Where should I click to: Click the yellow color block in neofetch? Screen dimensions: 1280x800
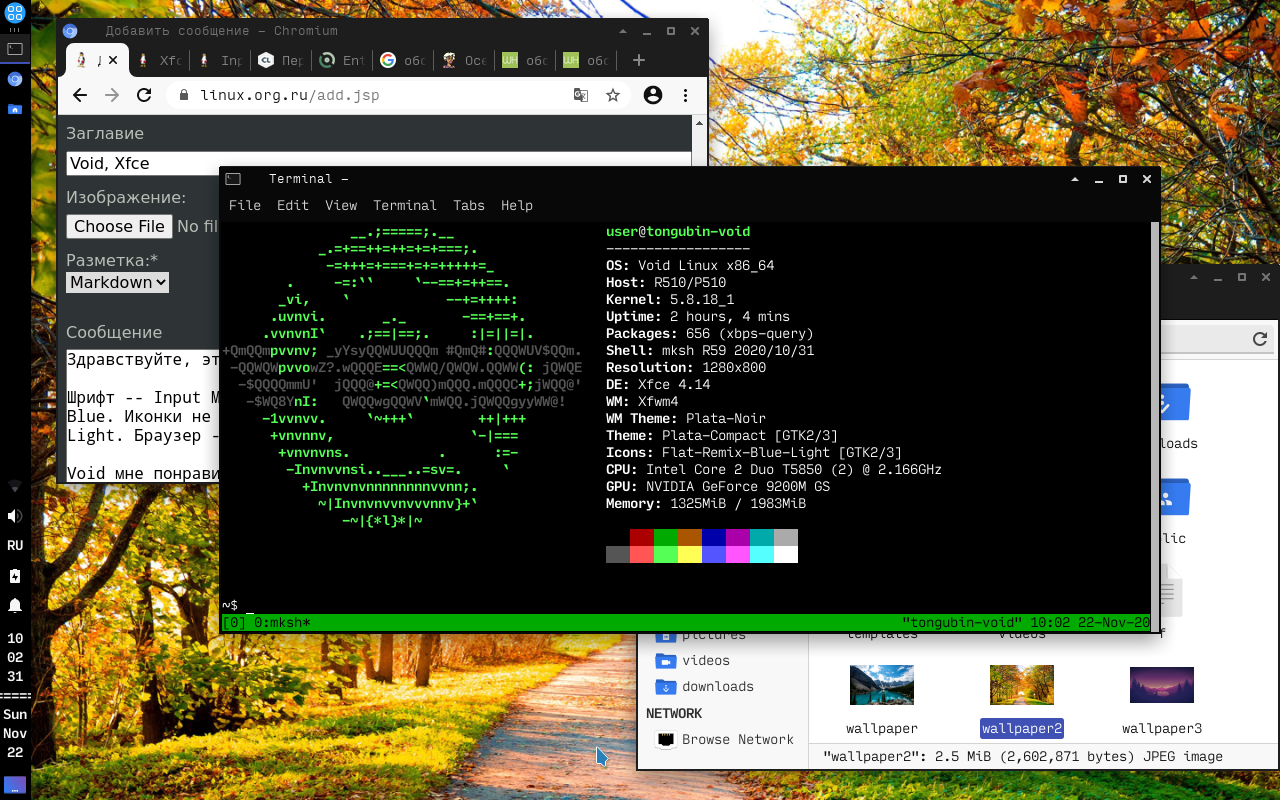tap(690, 555)
